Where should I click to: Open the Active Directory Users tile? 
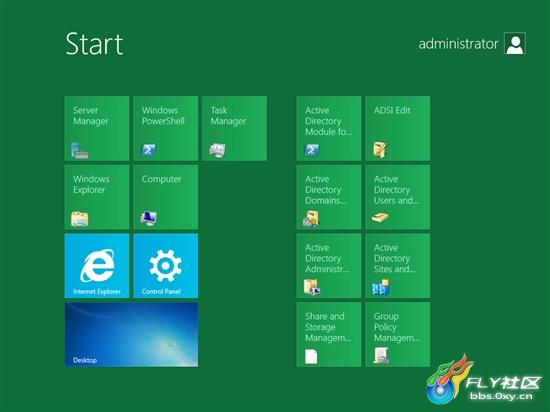coord(398,197)
